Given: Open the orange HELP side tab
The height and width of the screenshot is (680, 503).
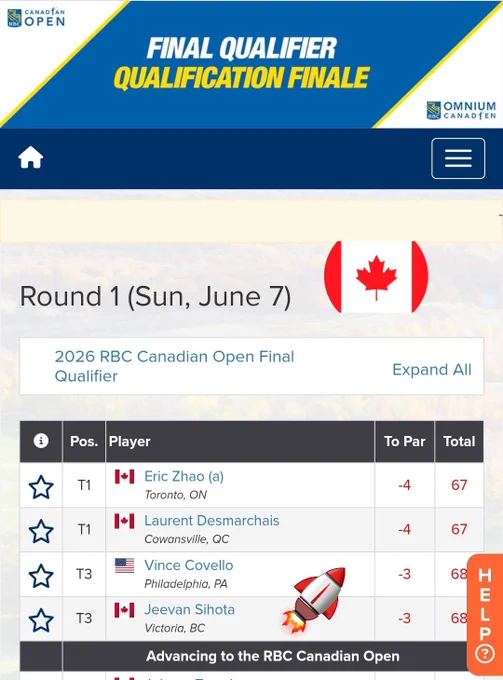Looking at the screenshot, I should (x=485, y=615).
